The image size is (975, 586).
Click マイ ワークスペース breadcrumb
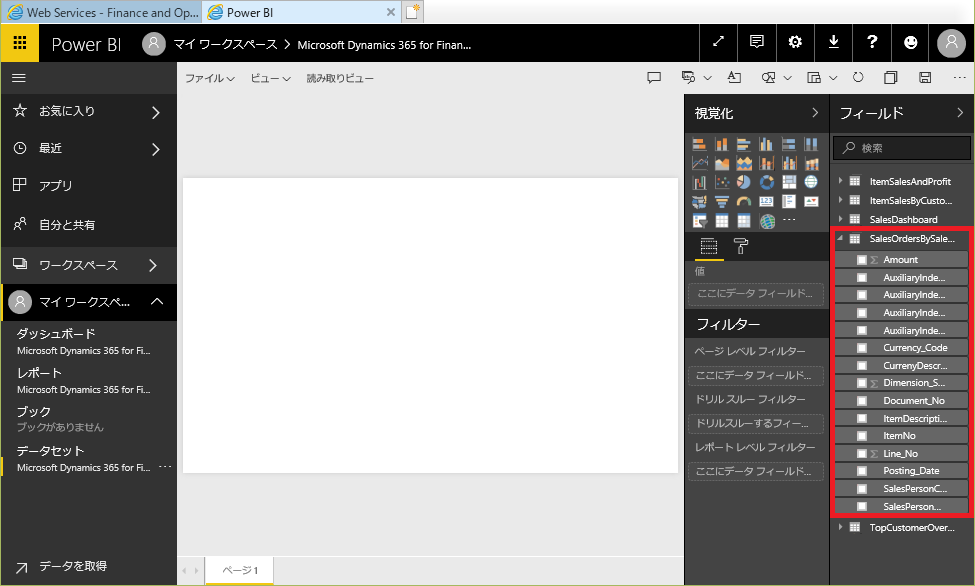(225, 44)
